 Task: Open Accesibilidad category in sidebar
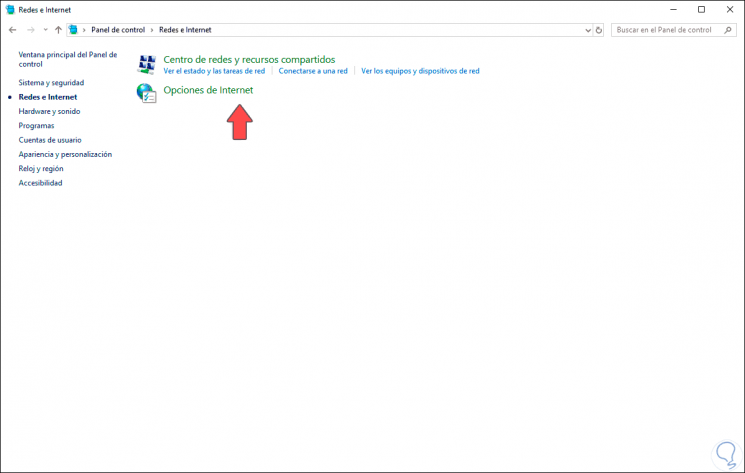coord(40,183)
